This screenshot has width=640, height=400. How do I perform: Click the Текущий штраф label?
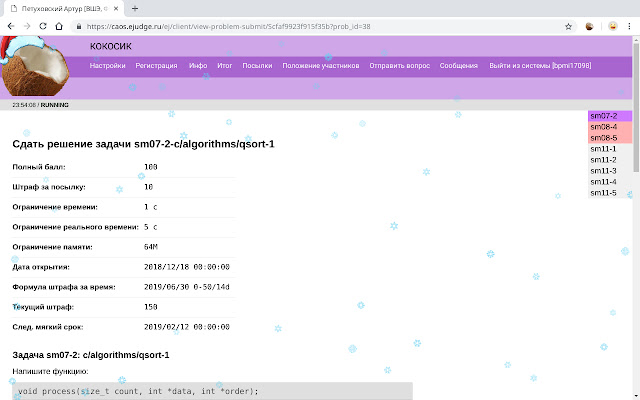point(43,307)
